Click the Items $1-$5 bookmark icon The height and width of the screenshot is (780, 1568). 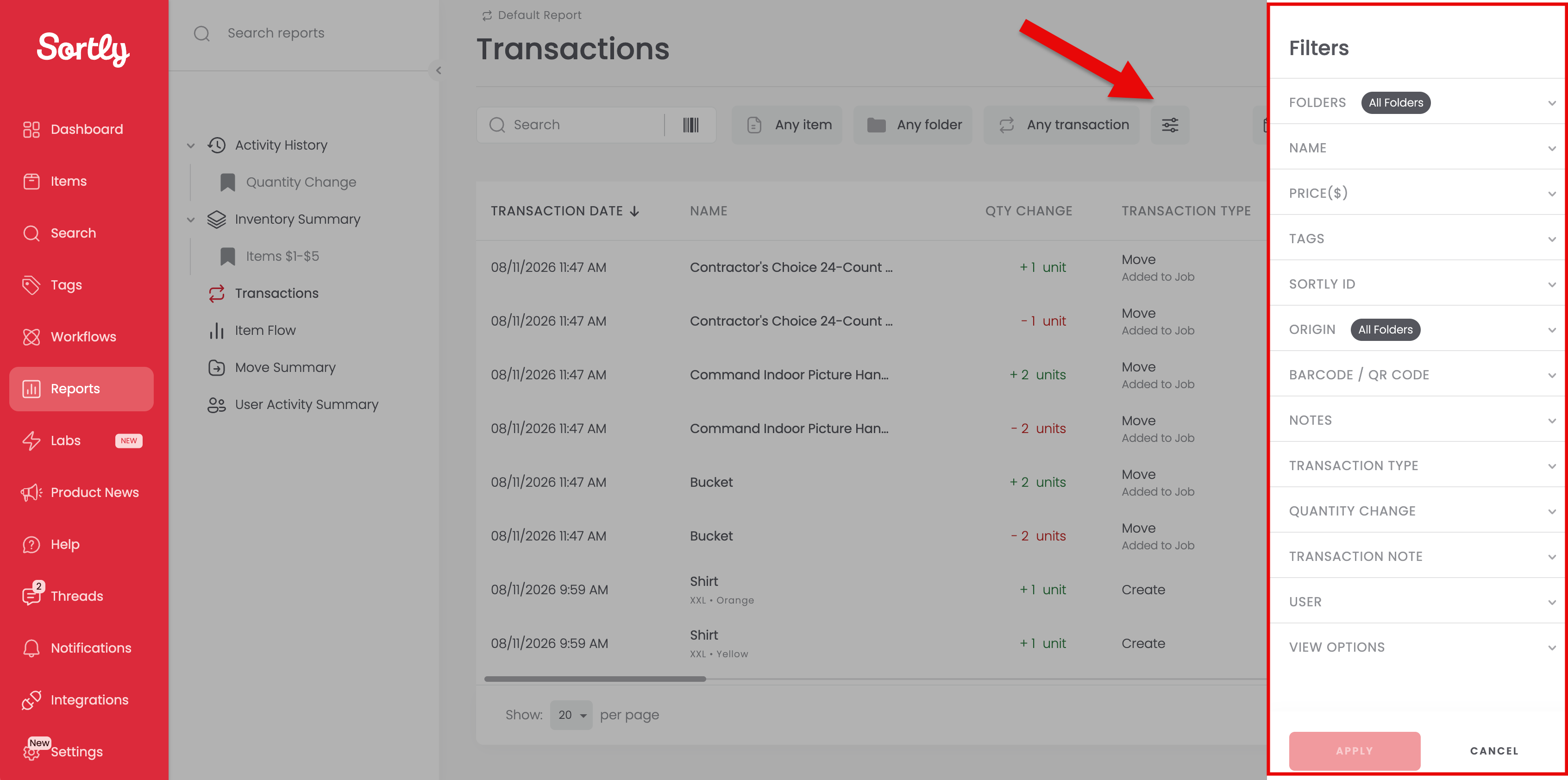click(228, 256)
